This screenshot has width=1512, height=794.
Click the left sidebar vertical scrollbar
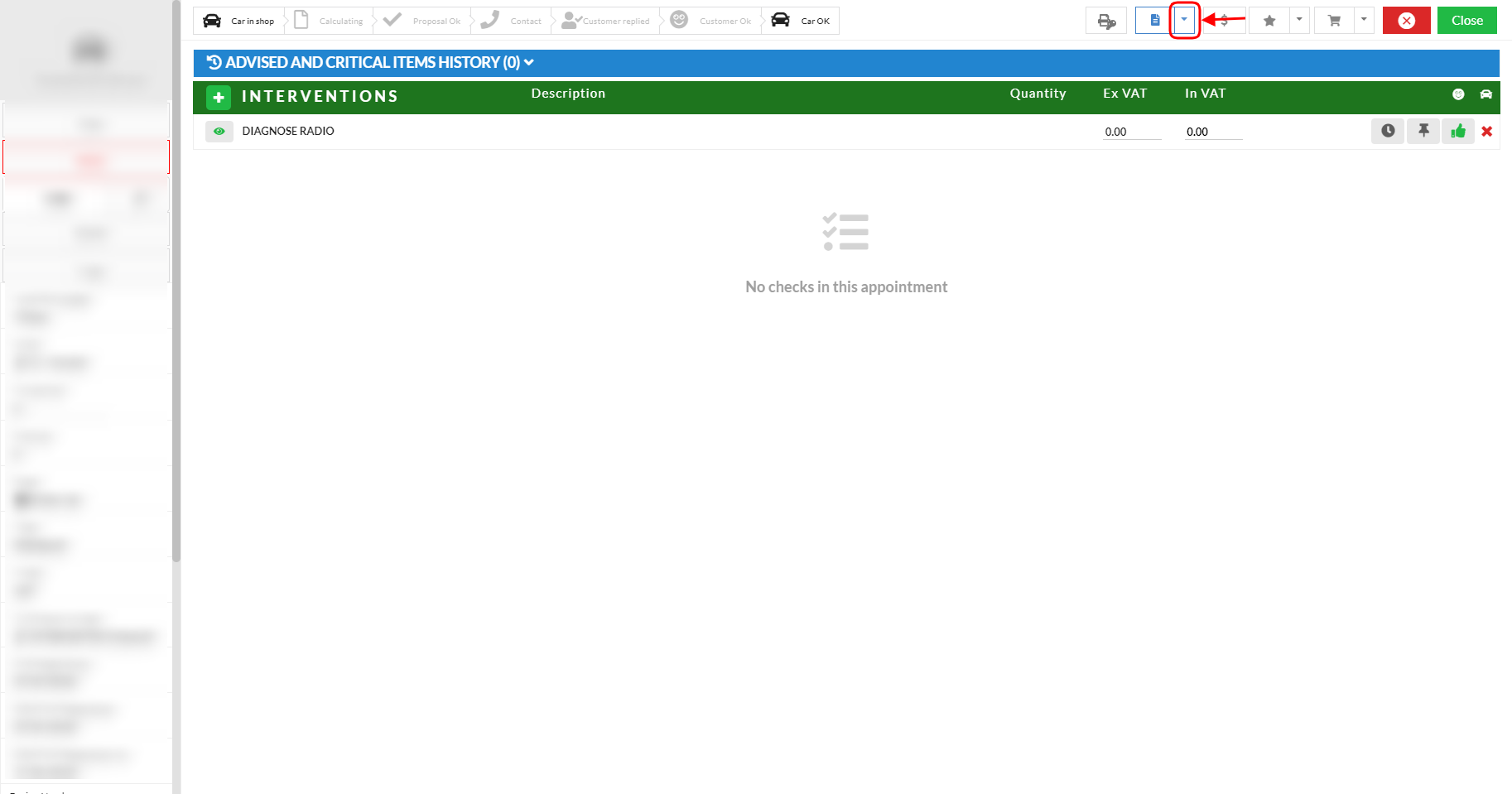pos(176,282)
